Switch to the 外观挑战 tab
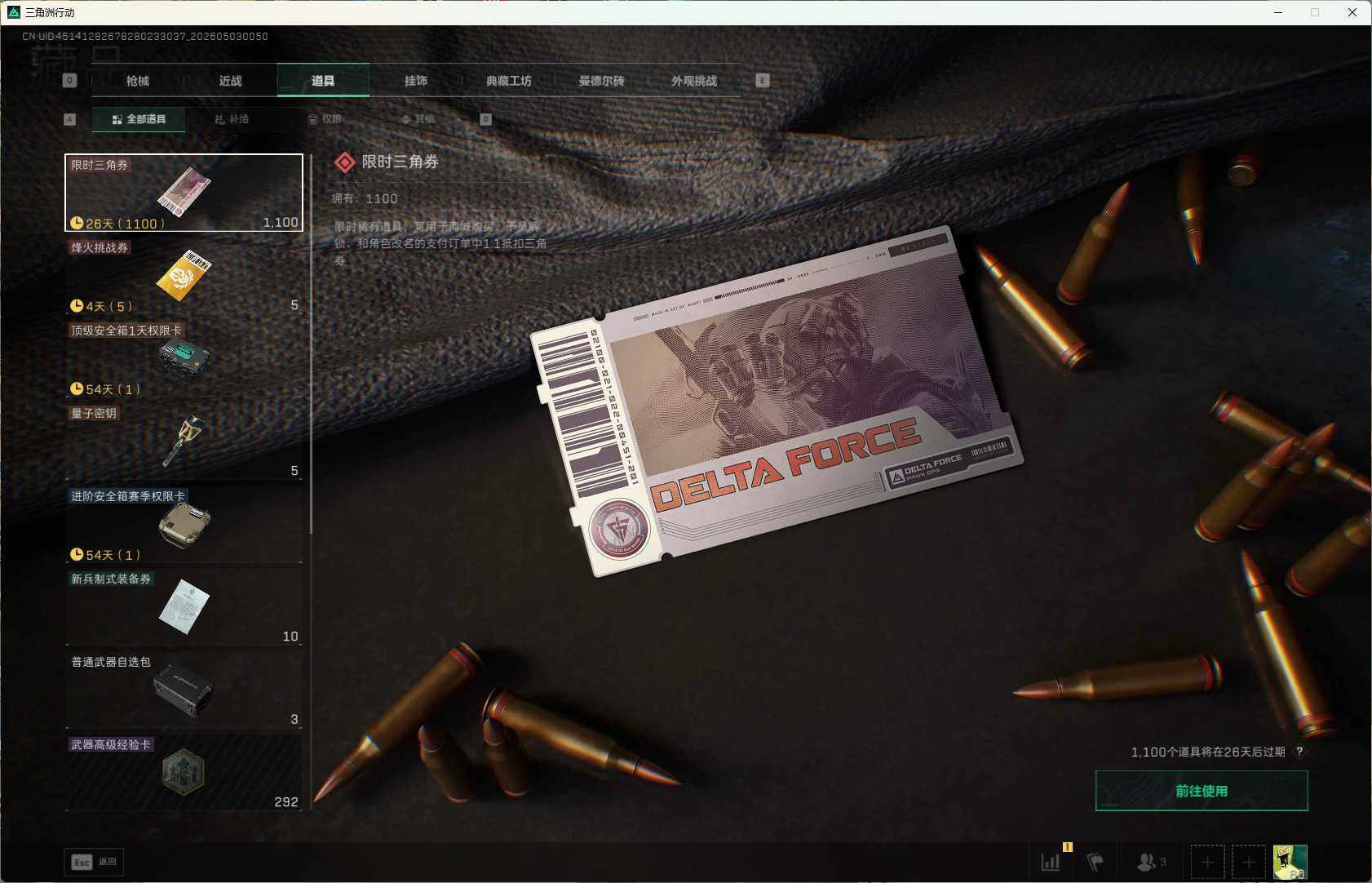Image resolution: width=1372 pixels, height=883 pixels. 694,81
